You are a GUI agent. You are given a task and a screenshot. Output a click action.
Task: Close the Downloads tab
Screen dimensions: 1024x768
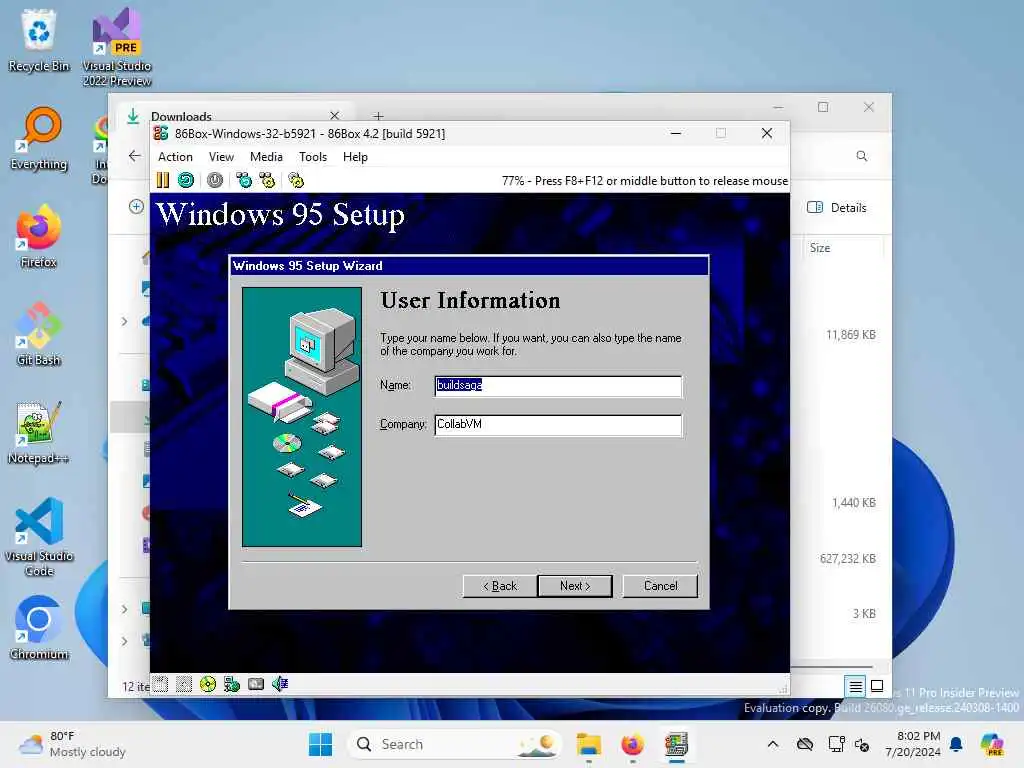pos(334,116)
